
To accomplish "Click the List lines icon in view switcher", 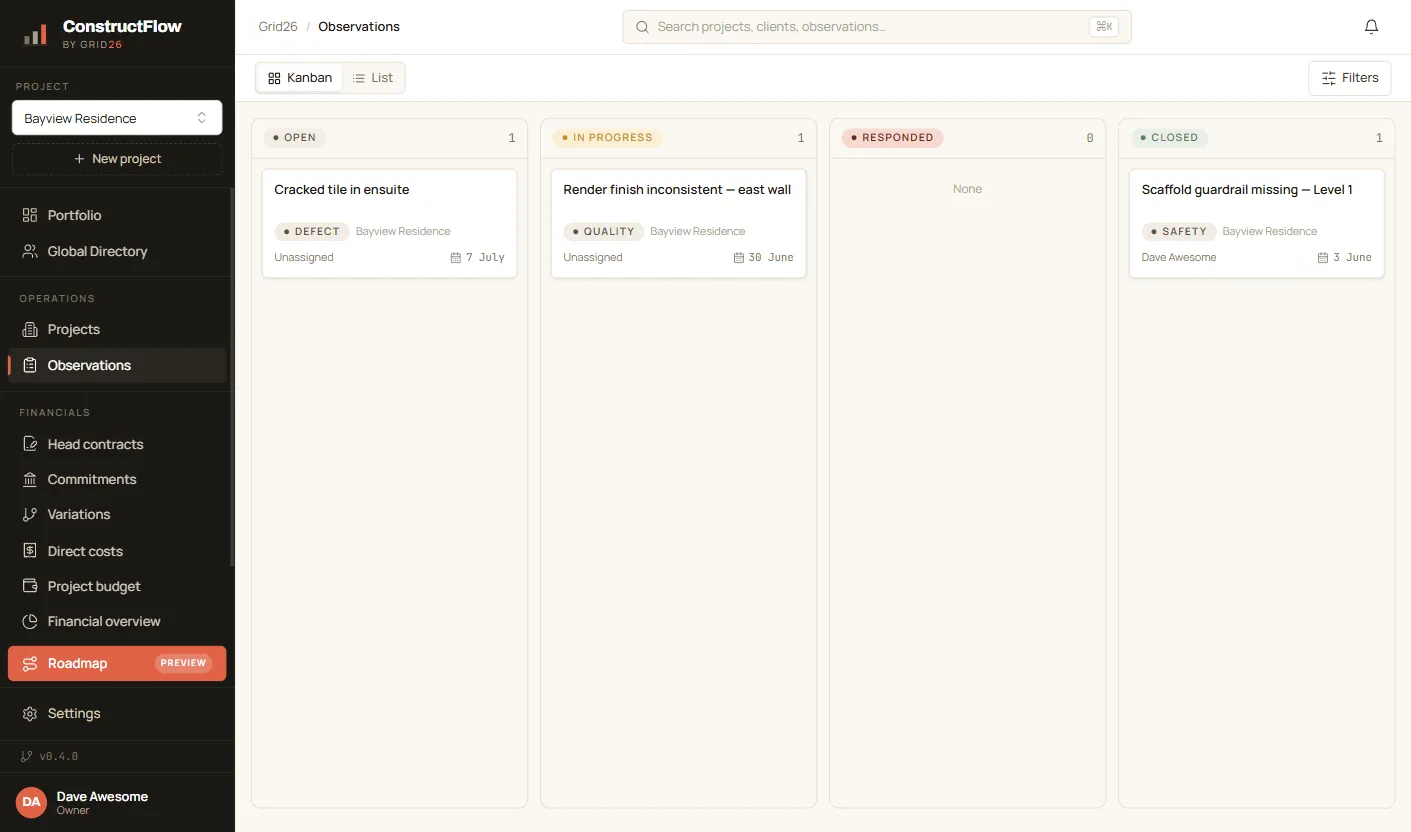I will coord(359,78).
